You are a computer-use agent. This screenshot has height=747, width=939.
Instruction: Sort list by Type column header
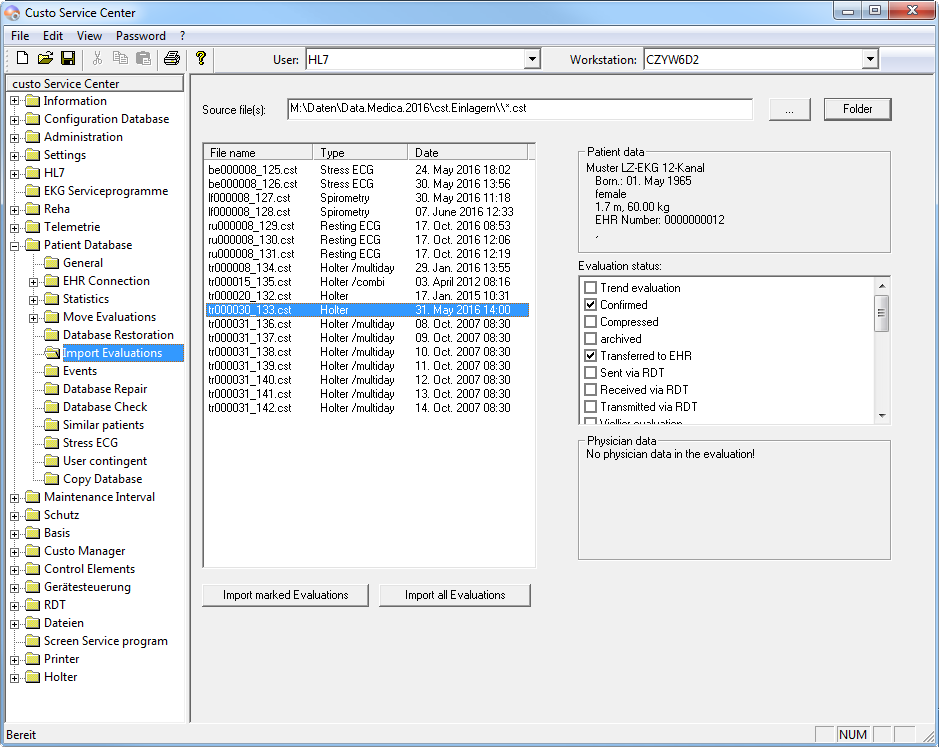point(361,152)
